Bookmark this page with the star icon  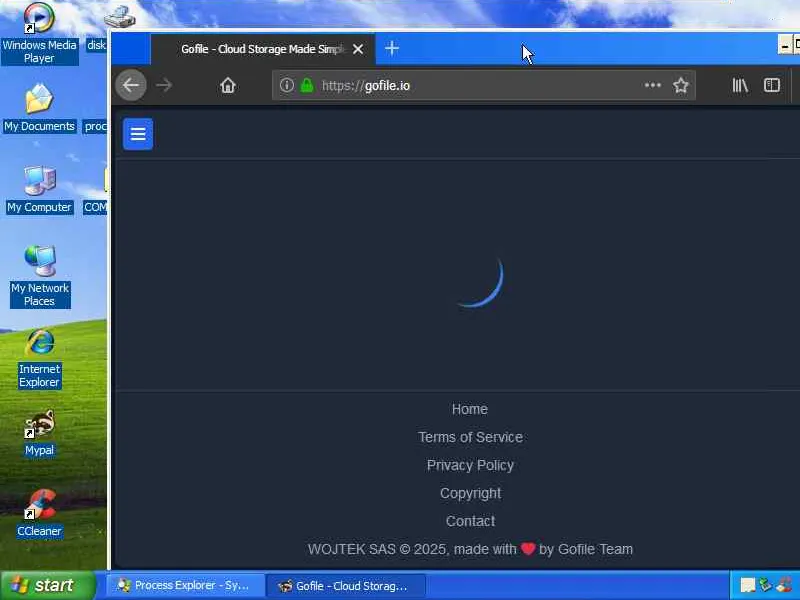pos(681,85)
